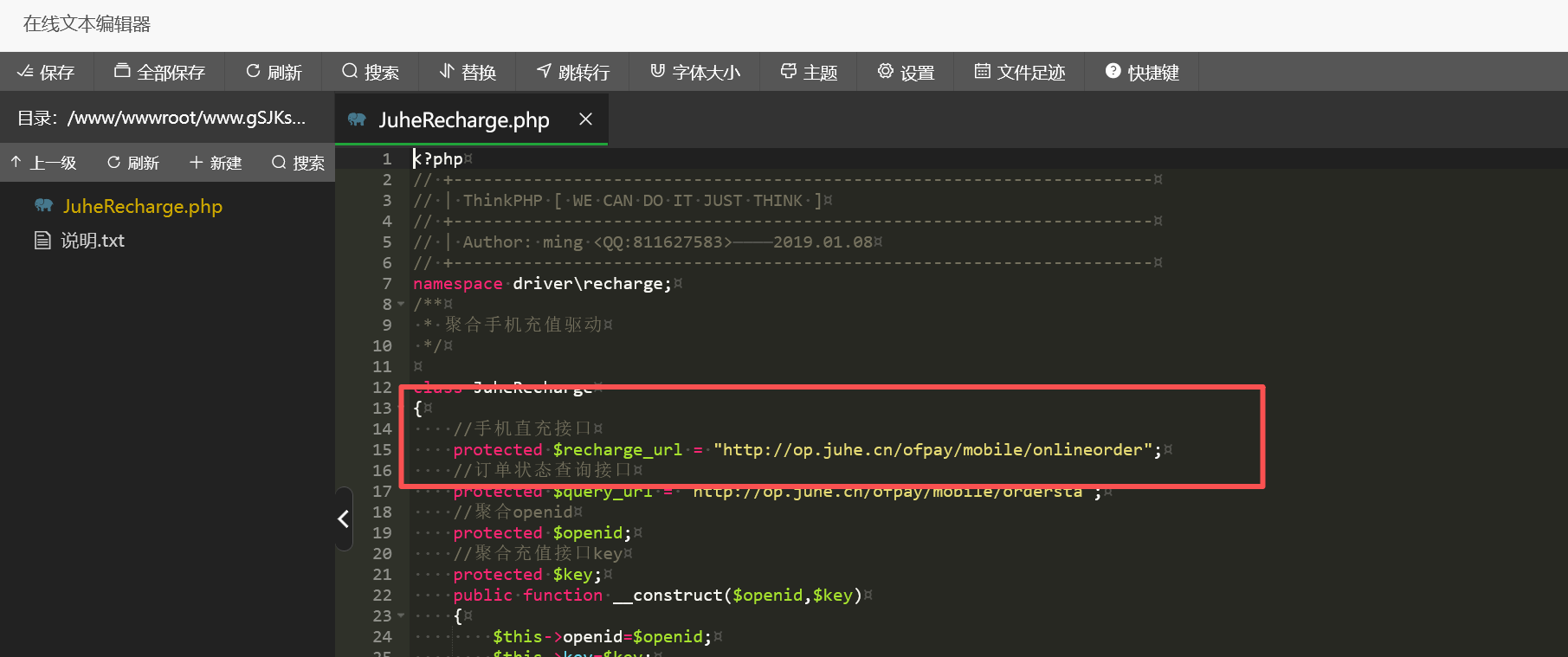Click 全部保存 to save all files
The image size is (1568, 657).
159,72
